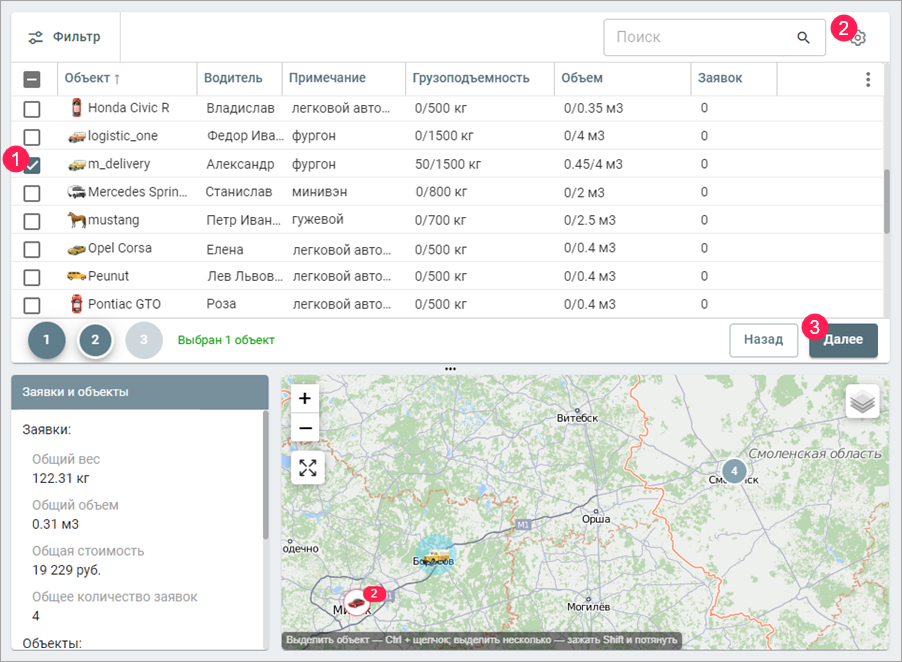This screenshot has width=902, height=662.
Task: Zoom in on the map
Action: 306,398
